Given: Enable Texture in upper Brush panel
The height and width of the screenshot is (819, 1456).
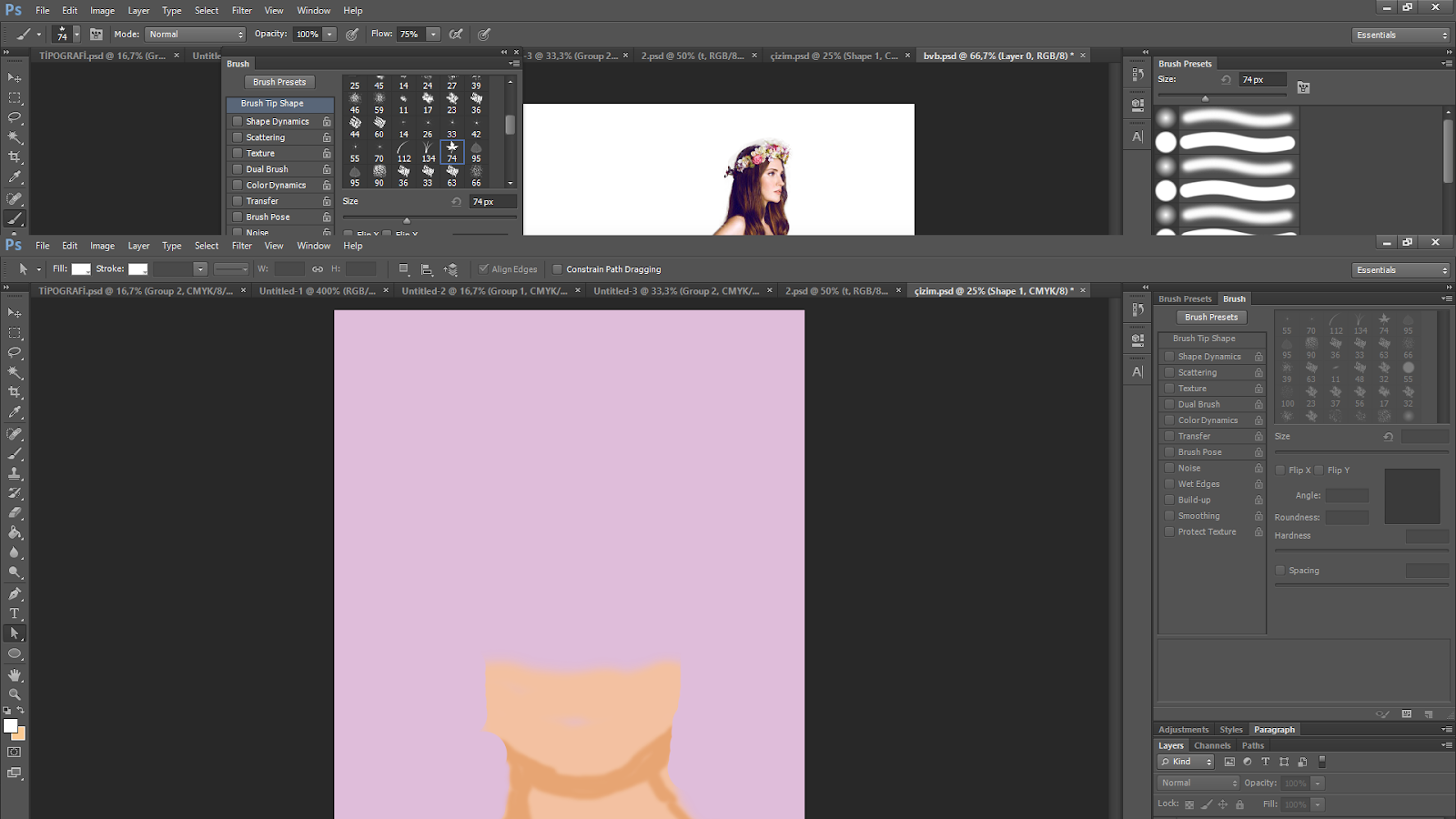Looking at the screenshot, I should 238,153.
